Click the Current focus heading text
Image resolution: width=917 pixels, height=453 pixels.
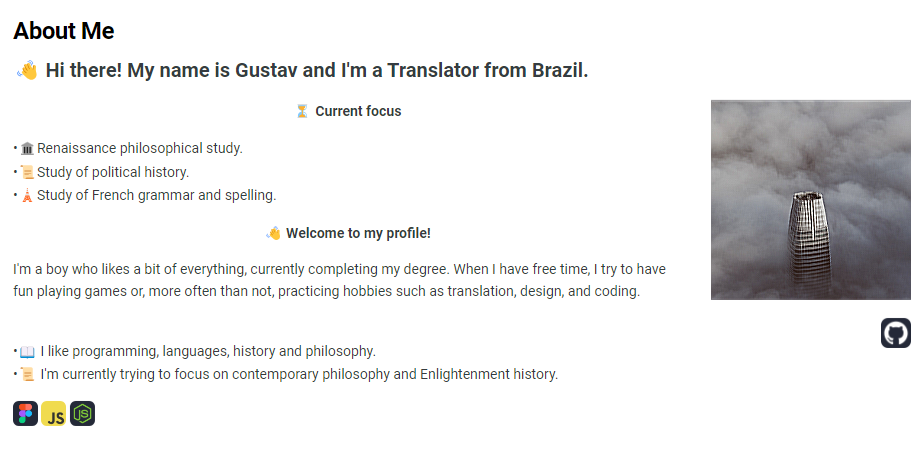(358, 111)
